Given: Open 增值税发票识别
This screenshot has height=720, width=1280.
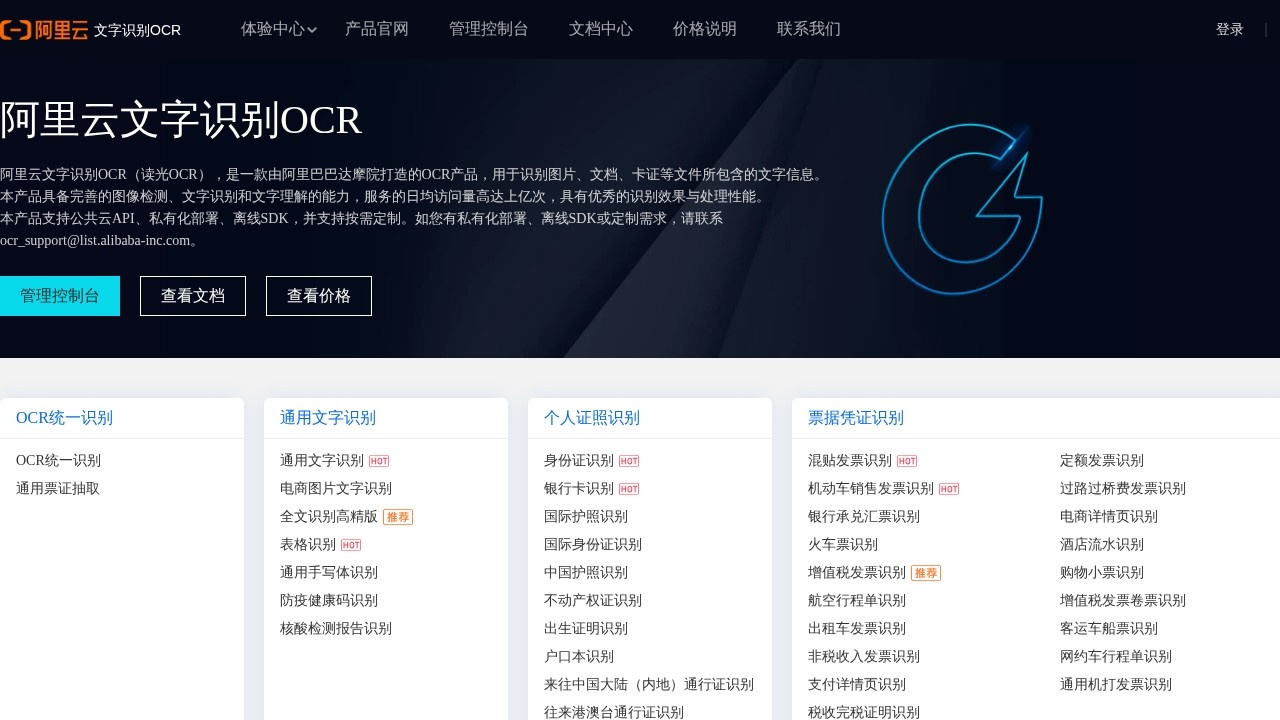Looking at the screenshot, I should (x=857, y=573).
